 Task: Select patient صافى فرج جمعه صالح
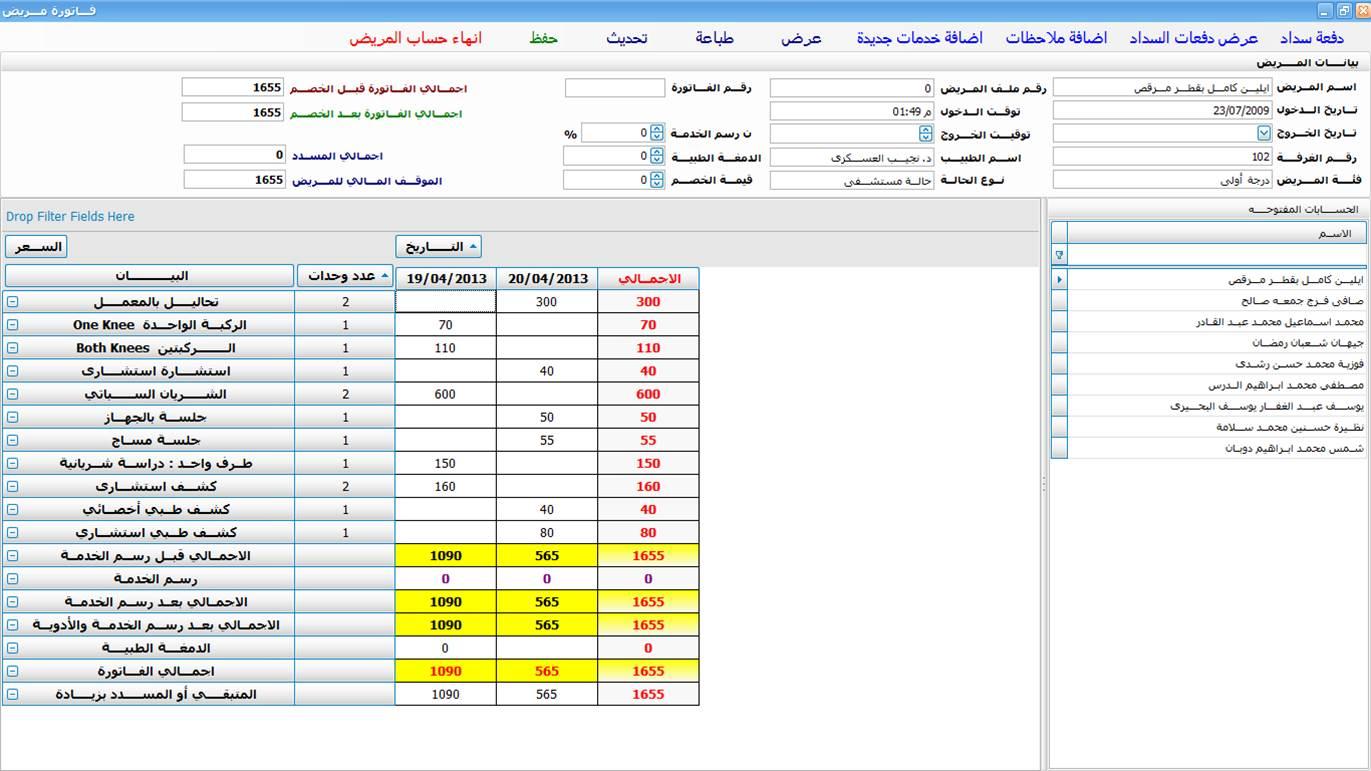(1216, 300)
